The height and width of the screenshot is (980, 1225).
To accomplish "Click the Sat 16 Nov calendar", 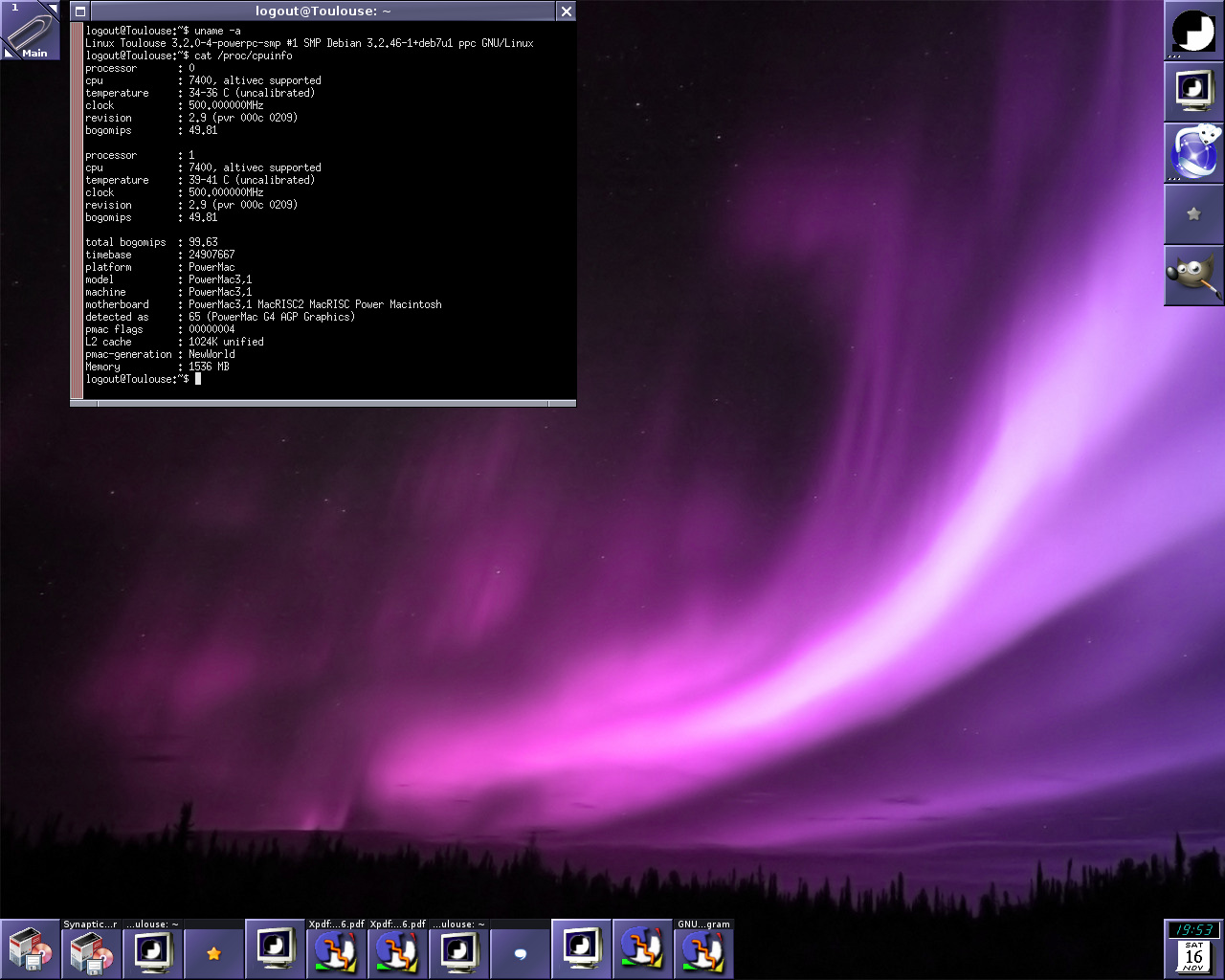I will (1193, 957).
